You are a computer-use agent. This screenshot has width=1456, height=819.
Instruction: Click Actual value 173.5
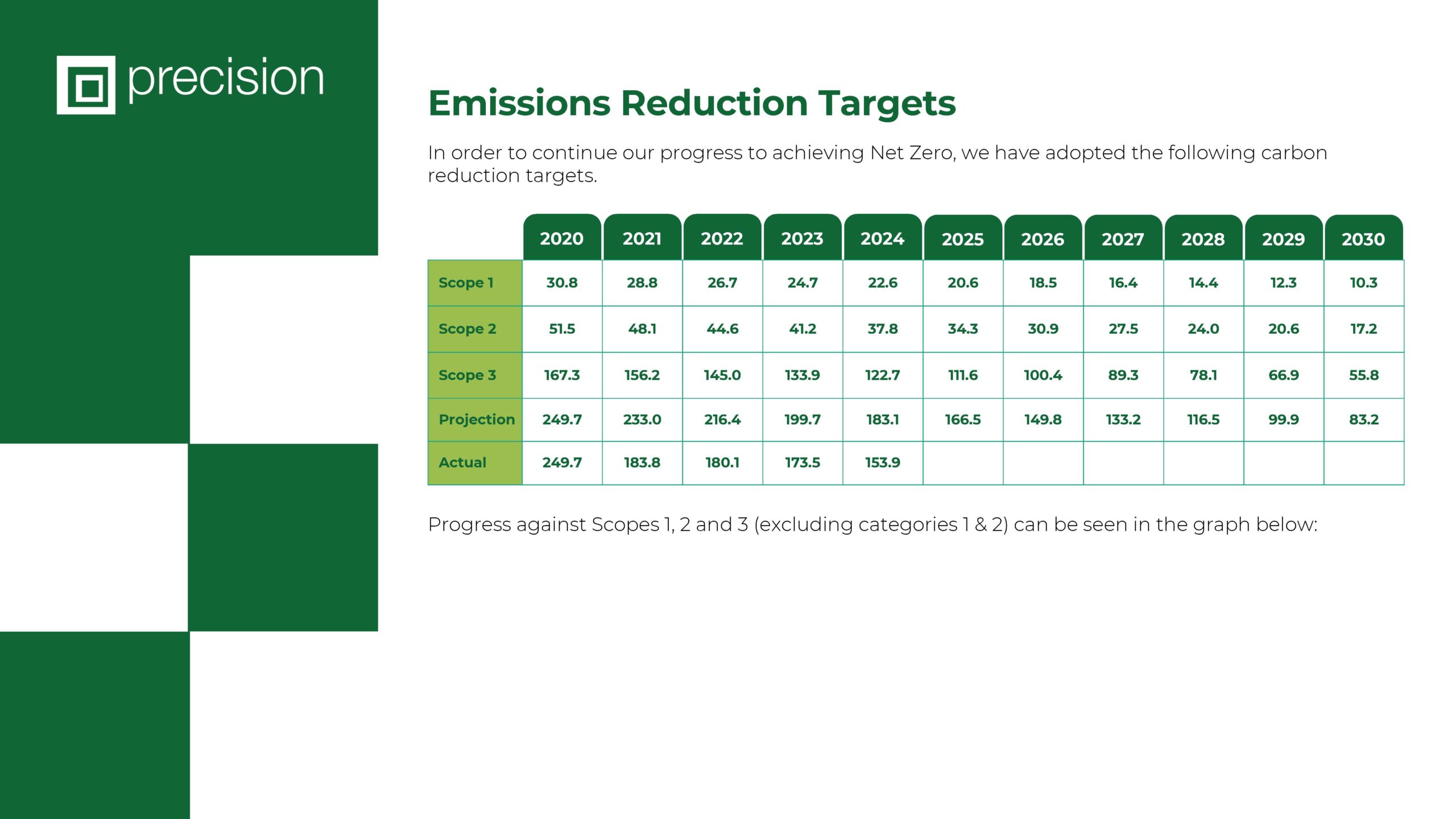[803, 462]
